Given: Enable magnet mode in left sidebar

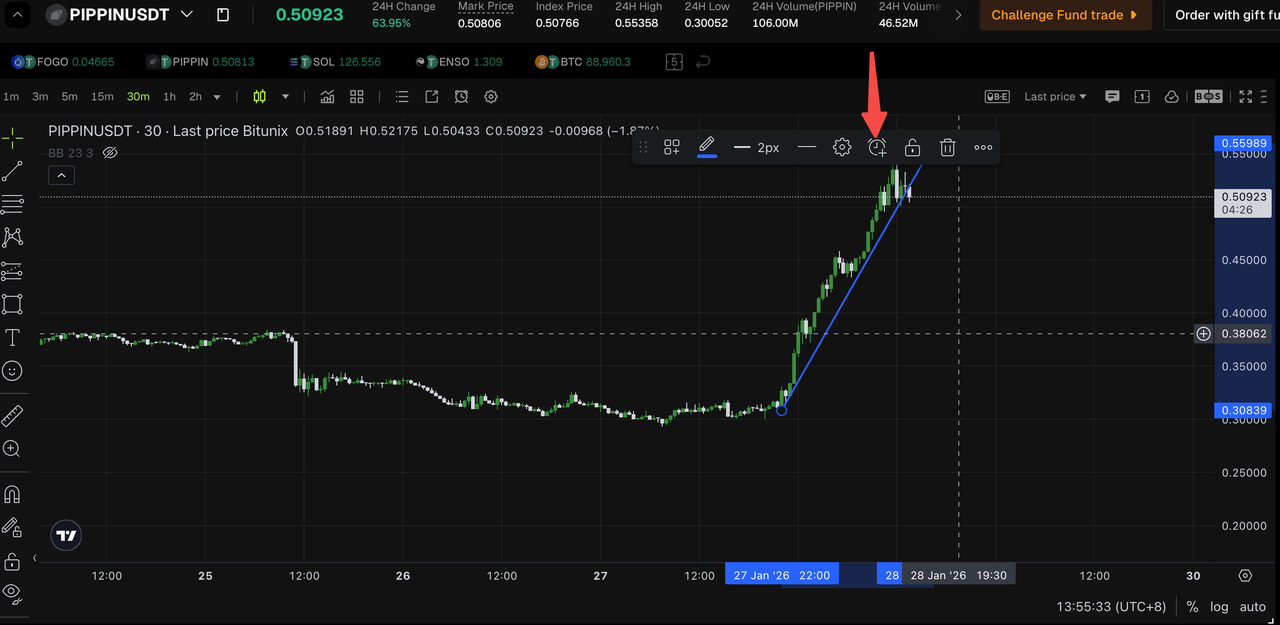Looking at the screenshot, I should click(x=12, y=493).
